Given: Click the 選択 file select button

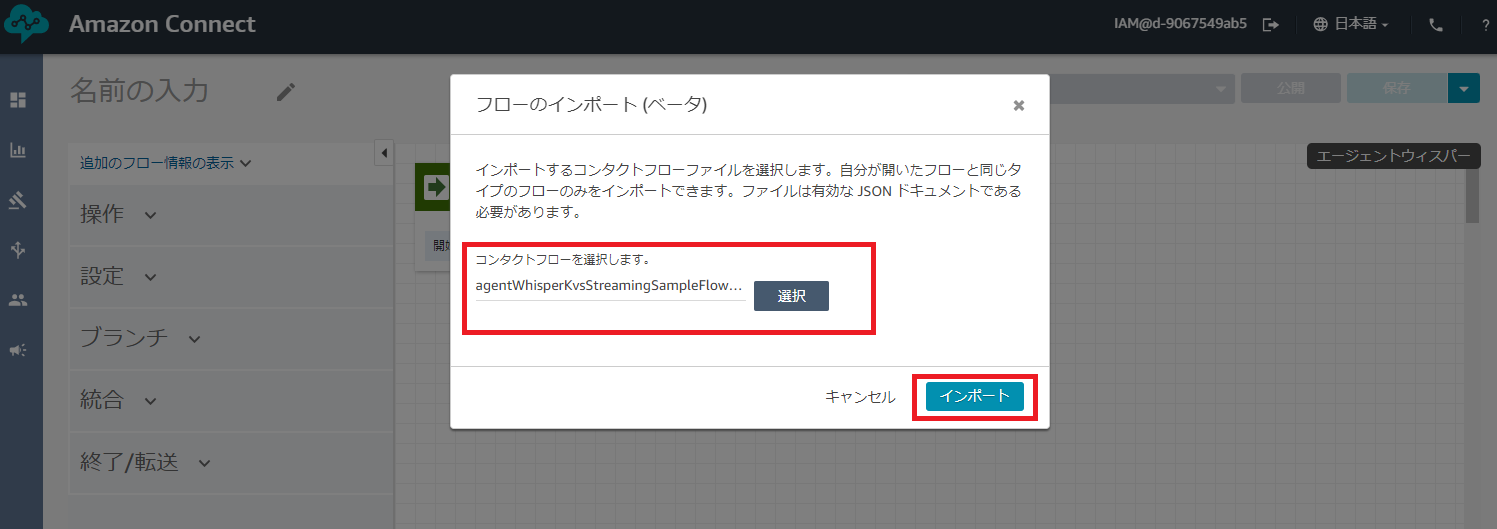Looking at the screenshot, I should [791, 296].
